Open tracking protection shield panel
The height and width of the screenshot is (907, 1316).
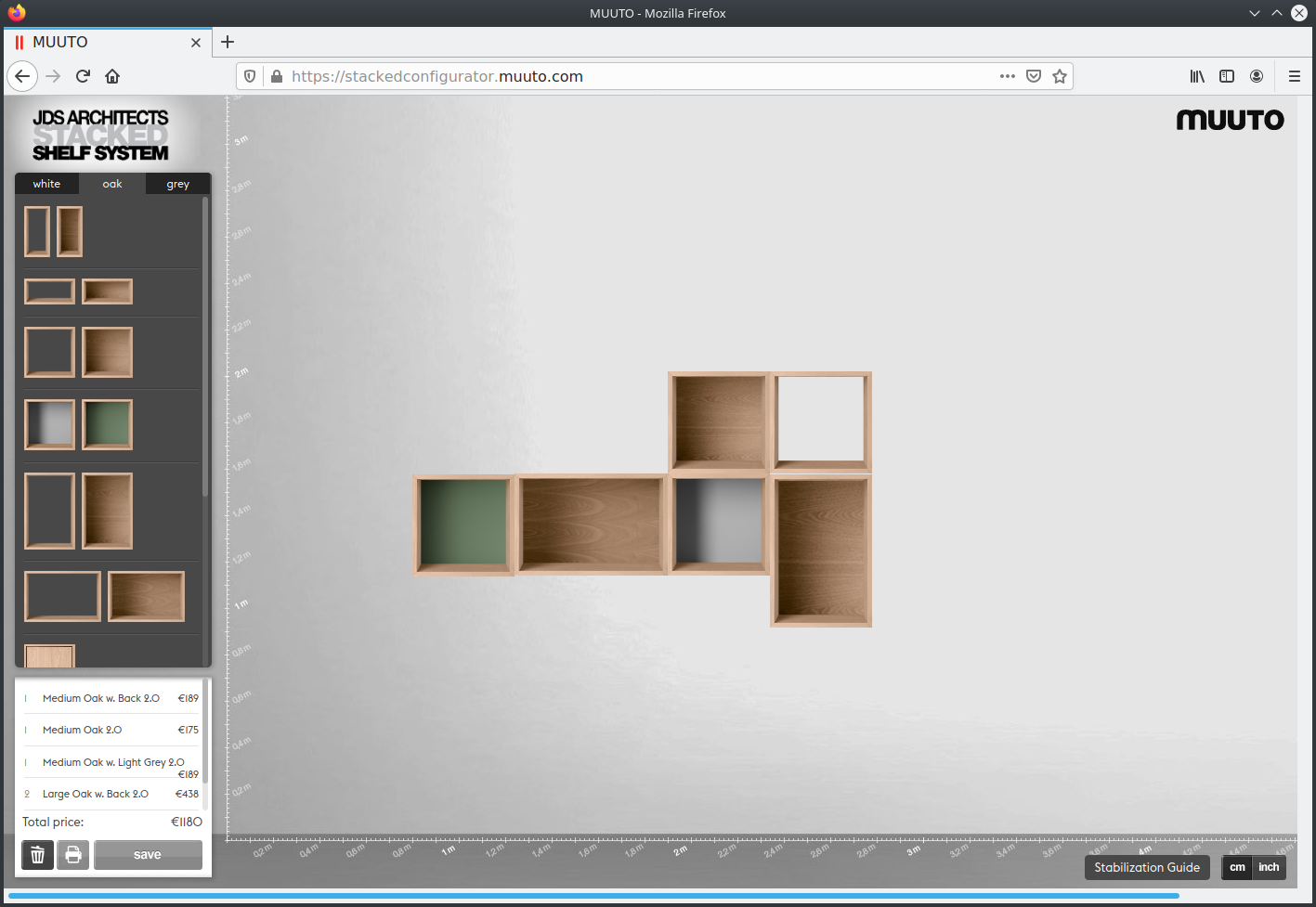(250, 76)
